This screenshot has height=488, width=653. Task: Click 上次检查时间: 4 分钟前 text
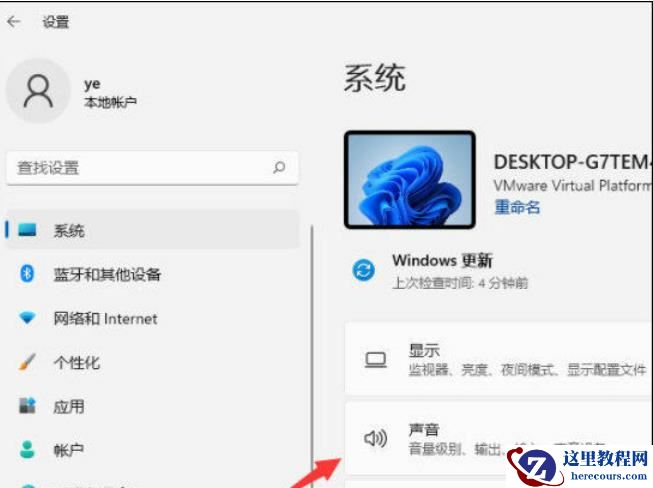pos(460,284)
